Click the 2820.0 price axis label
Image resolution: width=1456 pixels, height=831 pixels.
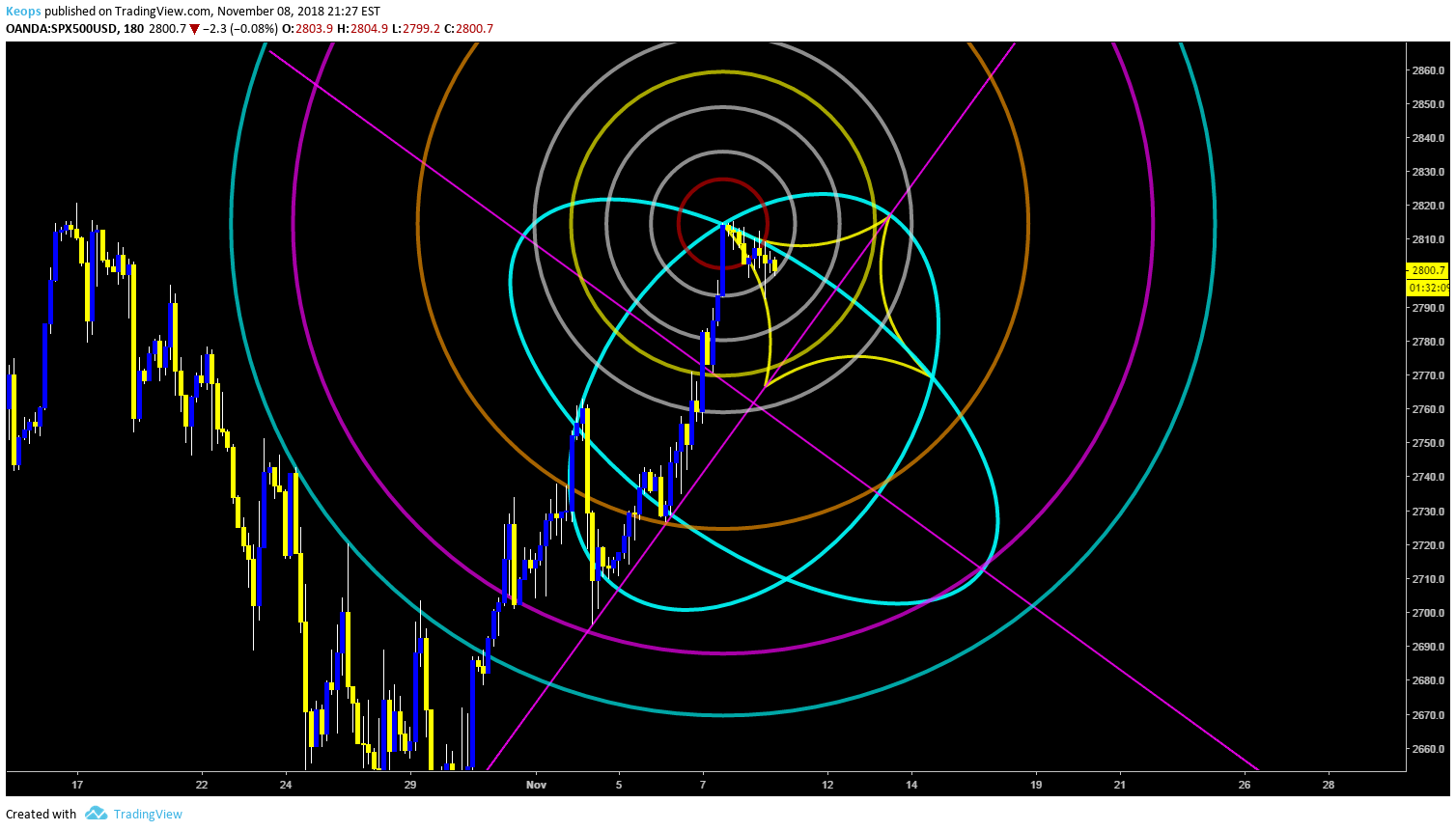(1428, 206)
